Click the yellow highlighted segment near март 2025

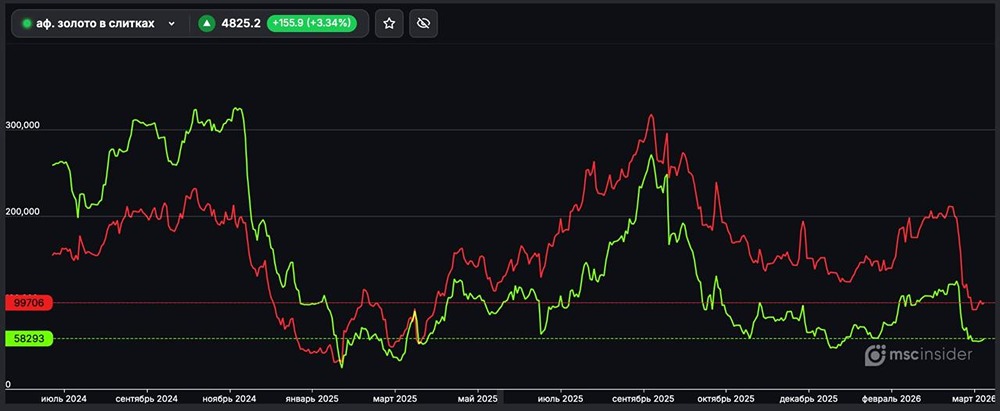tap(412, 320)
